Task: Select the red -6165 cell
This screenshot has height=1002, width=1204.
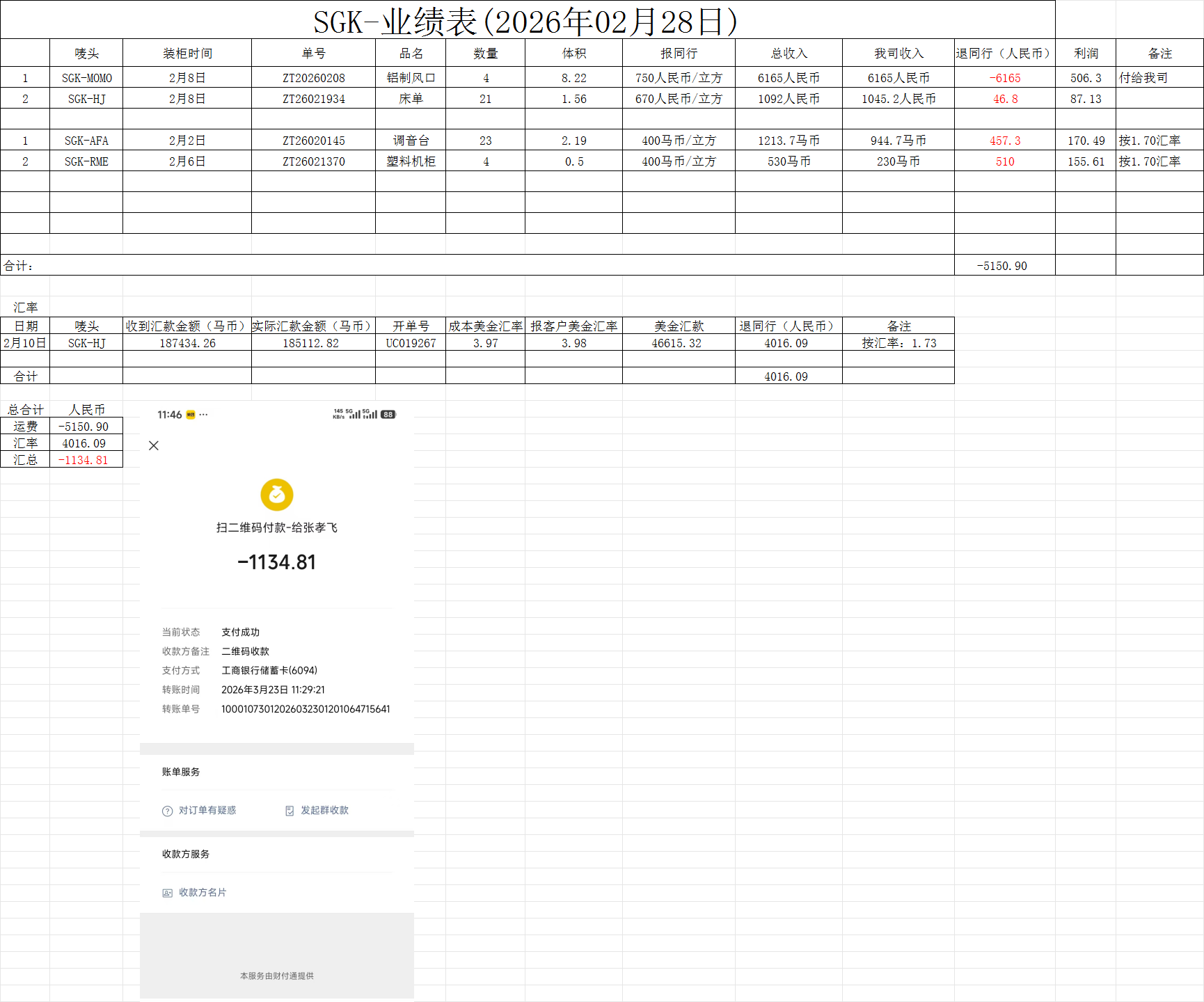Action: coord(1004,78)
